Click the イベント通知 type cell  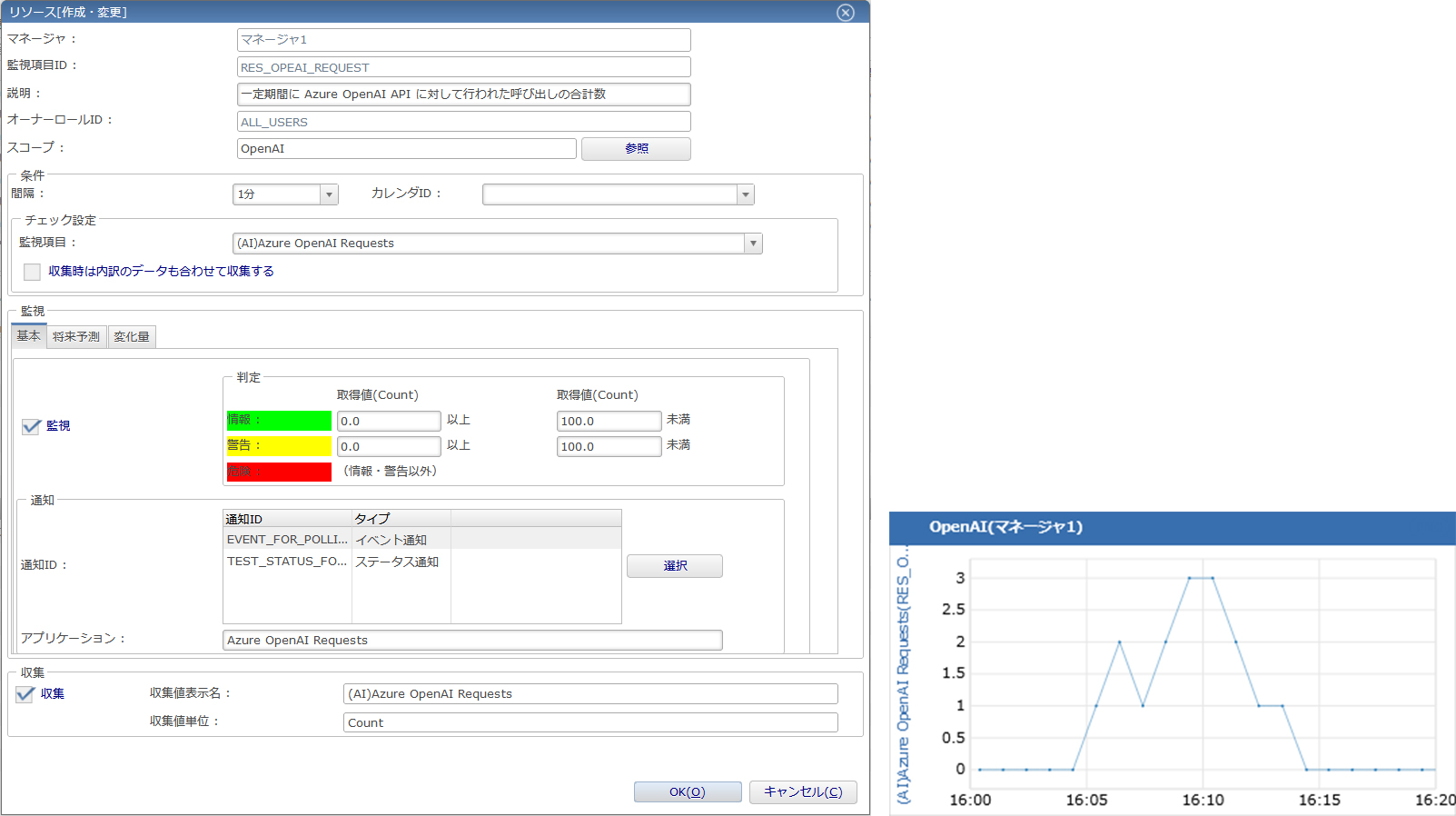click(401, 540)
